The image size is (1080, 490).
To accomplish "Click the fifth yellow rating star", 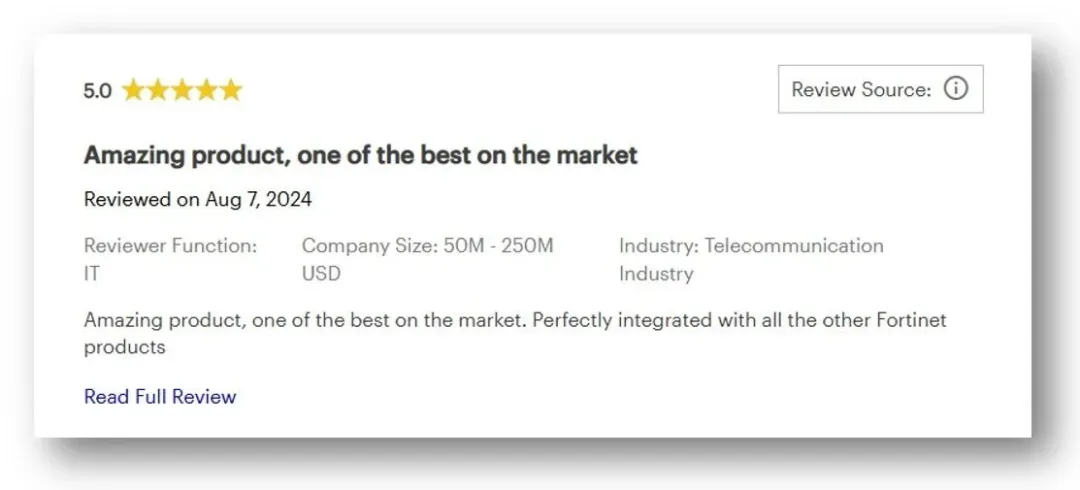I will (231, 91).
